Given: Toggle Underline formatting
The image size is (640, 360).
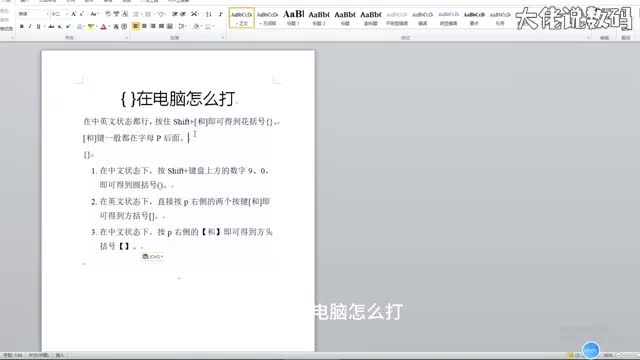Looking at the screenshot, I should [x=38, y=27].
